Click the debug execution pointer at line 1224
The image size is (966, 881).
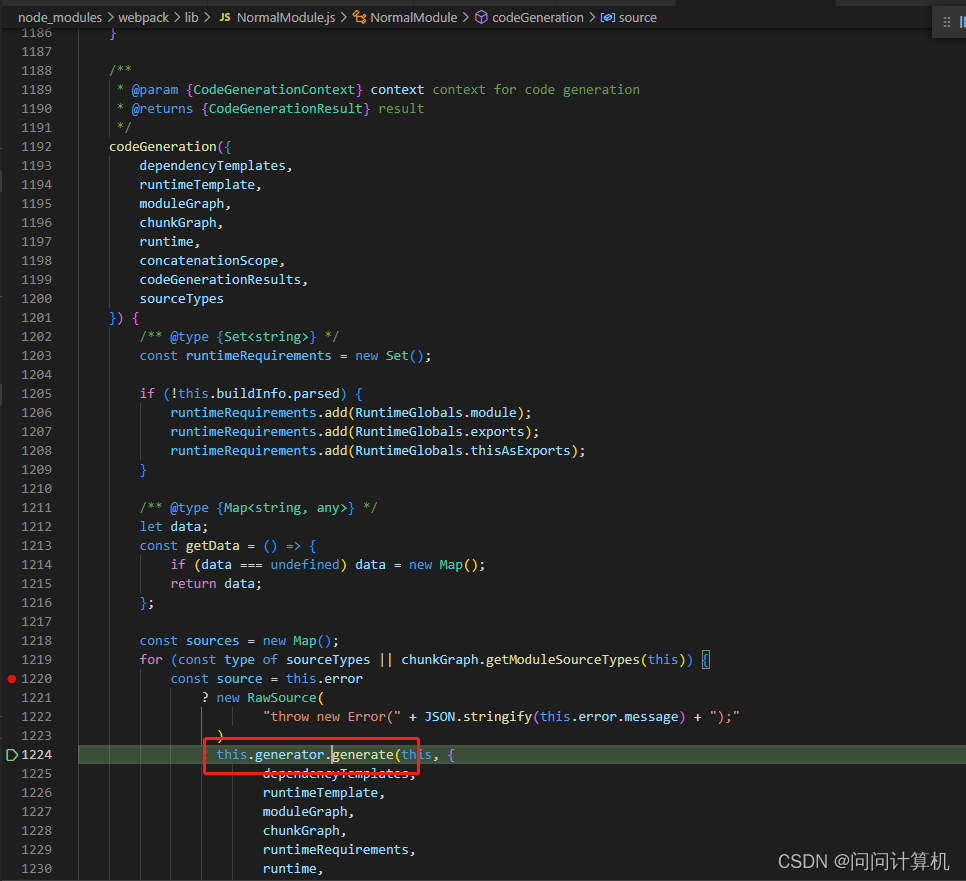click(x=12, y=755)
